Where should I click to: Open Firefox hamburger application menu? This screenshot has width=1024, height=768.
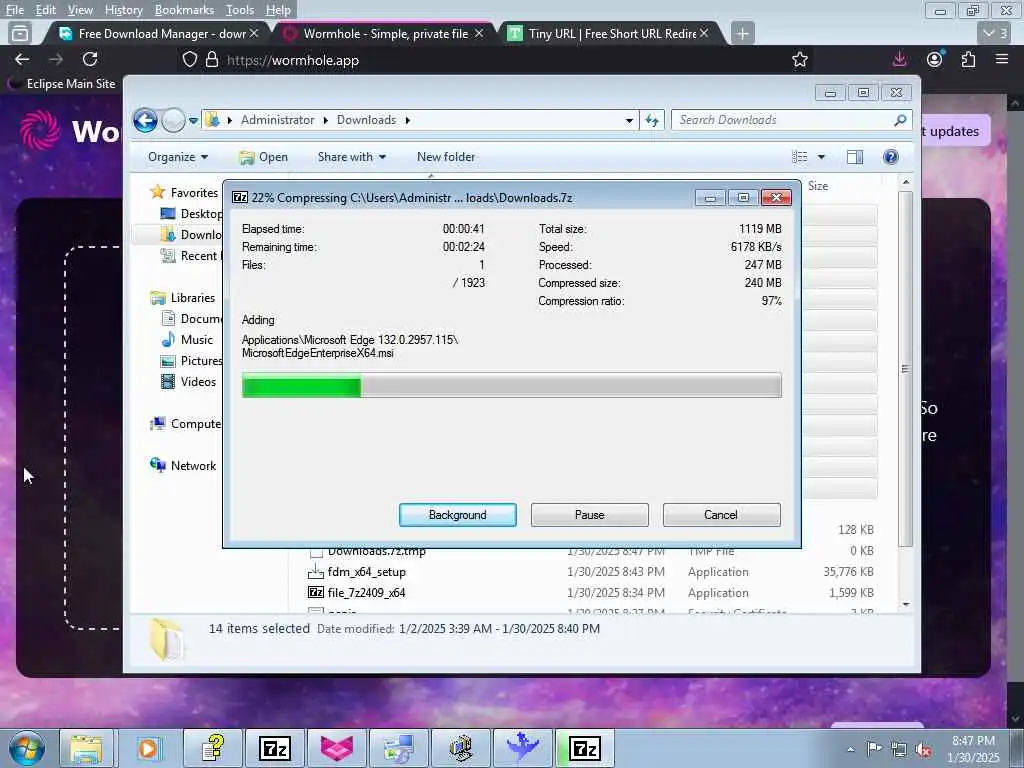click(x=1002, y=59)
